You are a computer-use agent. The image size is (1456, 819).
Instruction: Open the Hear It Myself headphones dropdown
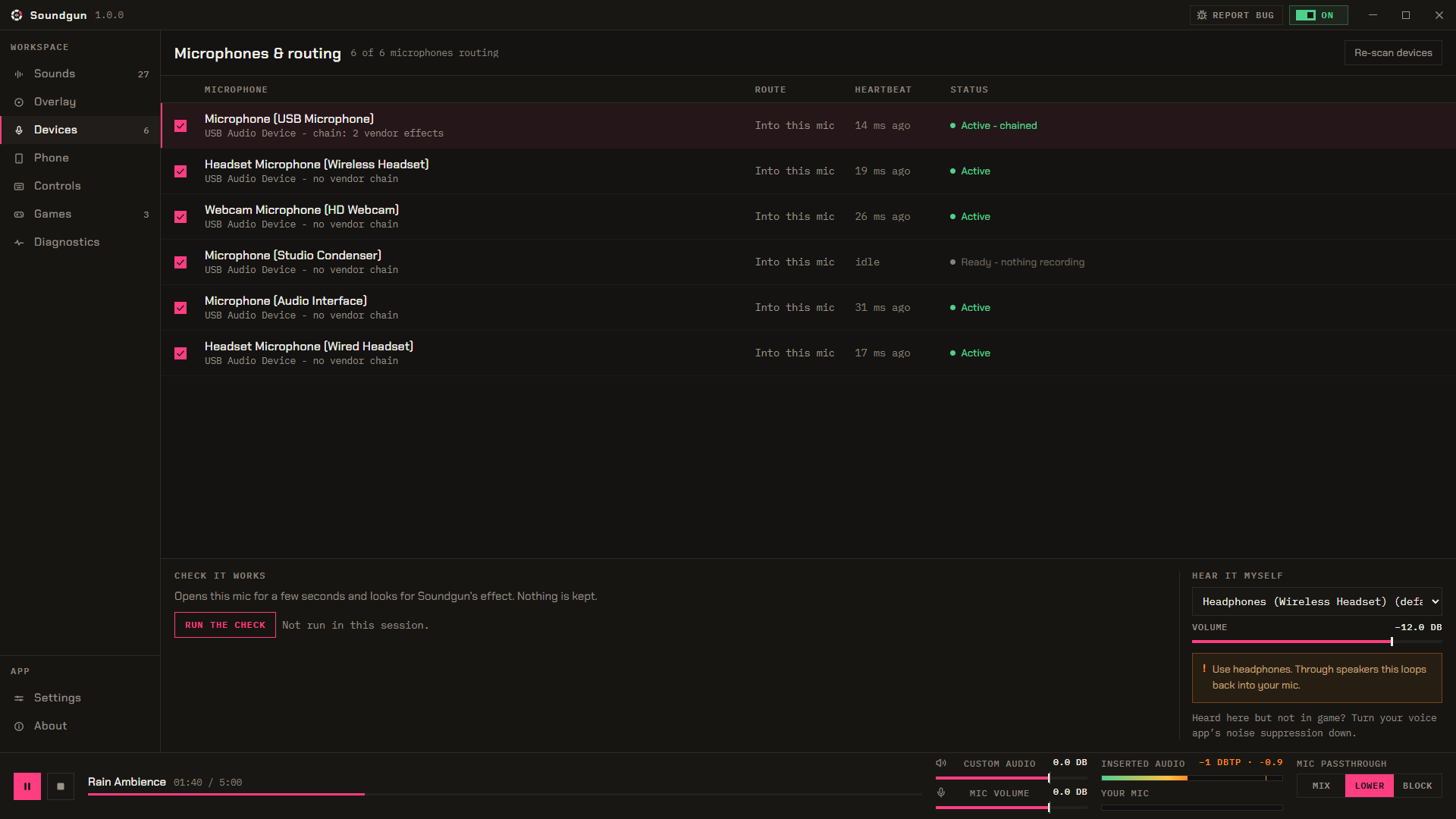(x=1316, y=601)
